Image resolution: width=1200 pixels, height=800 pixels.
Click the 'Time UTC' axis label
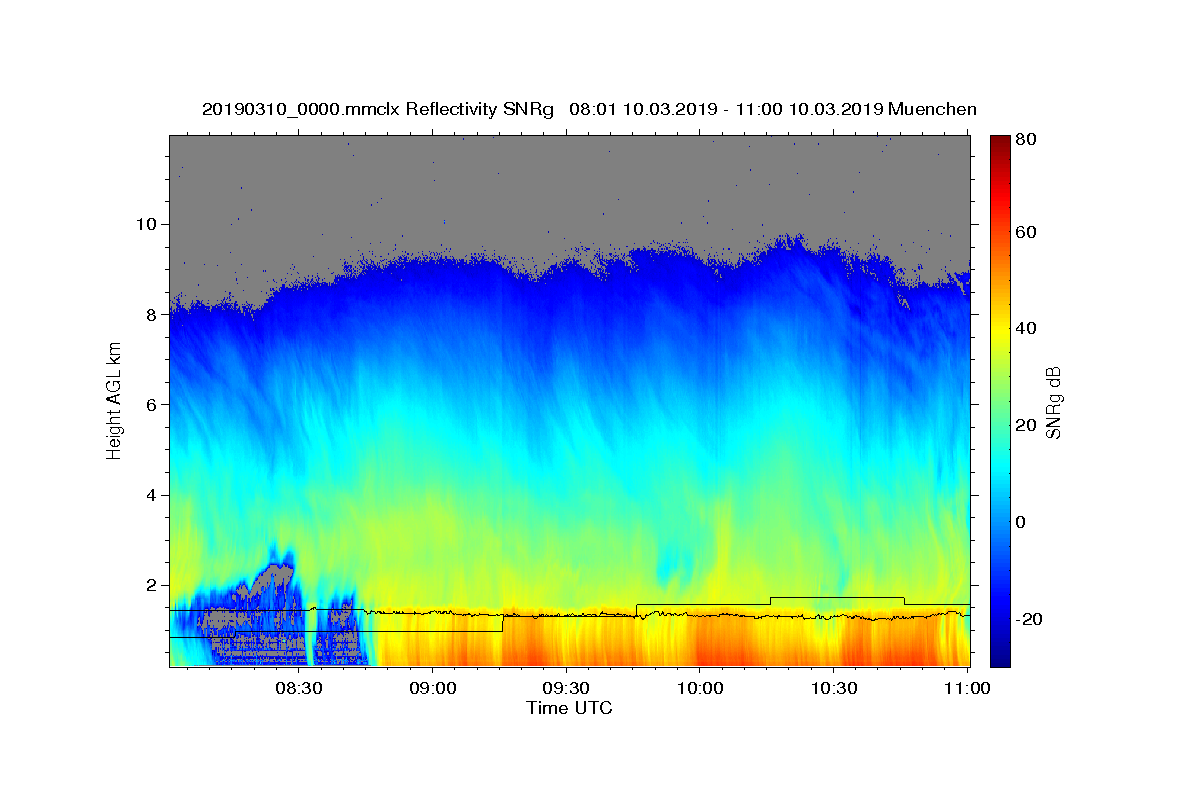click(569, 708)
